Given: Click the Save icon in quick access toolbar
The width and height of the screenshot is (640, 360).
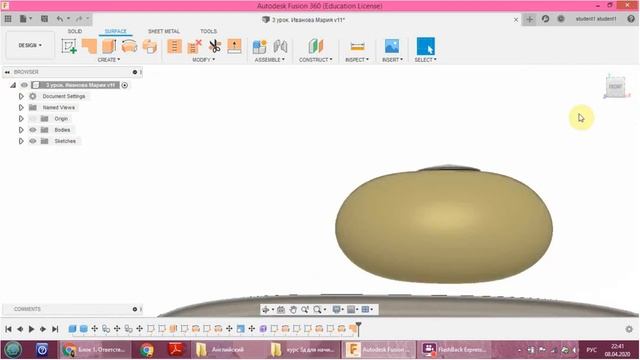Looking at the screenshot, I should 44,19.
